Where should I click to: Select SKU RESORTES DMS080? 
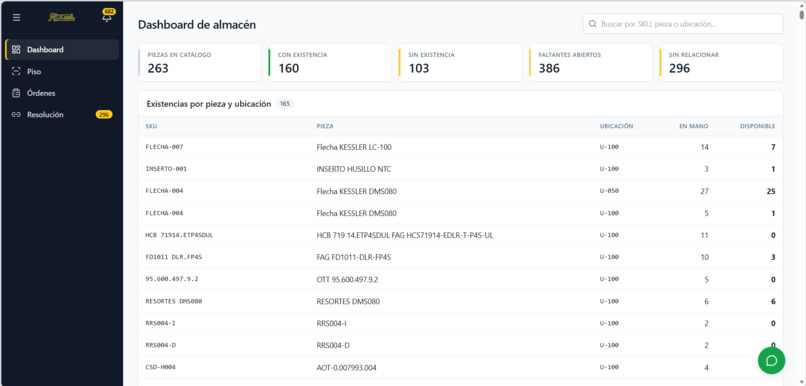(174, 301)
